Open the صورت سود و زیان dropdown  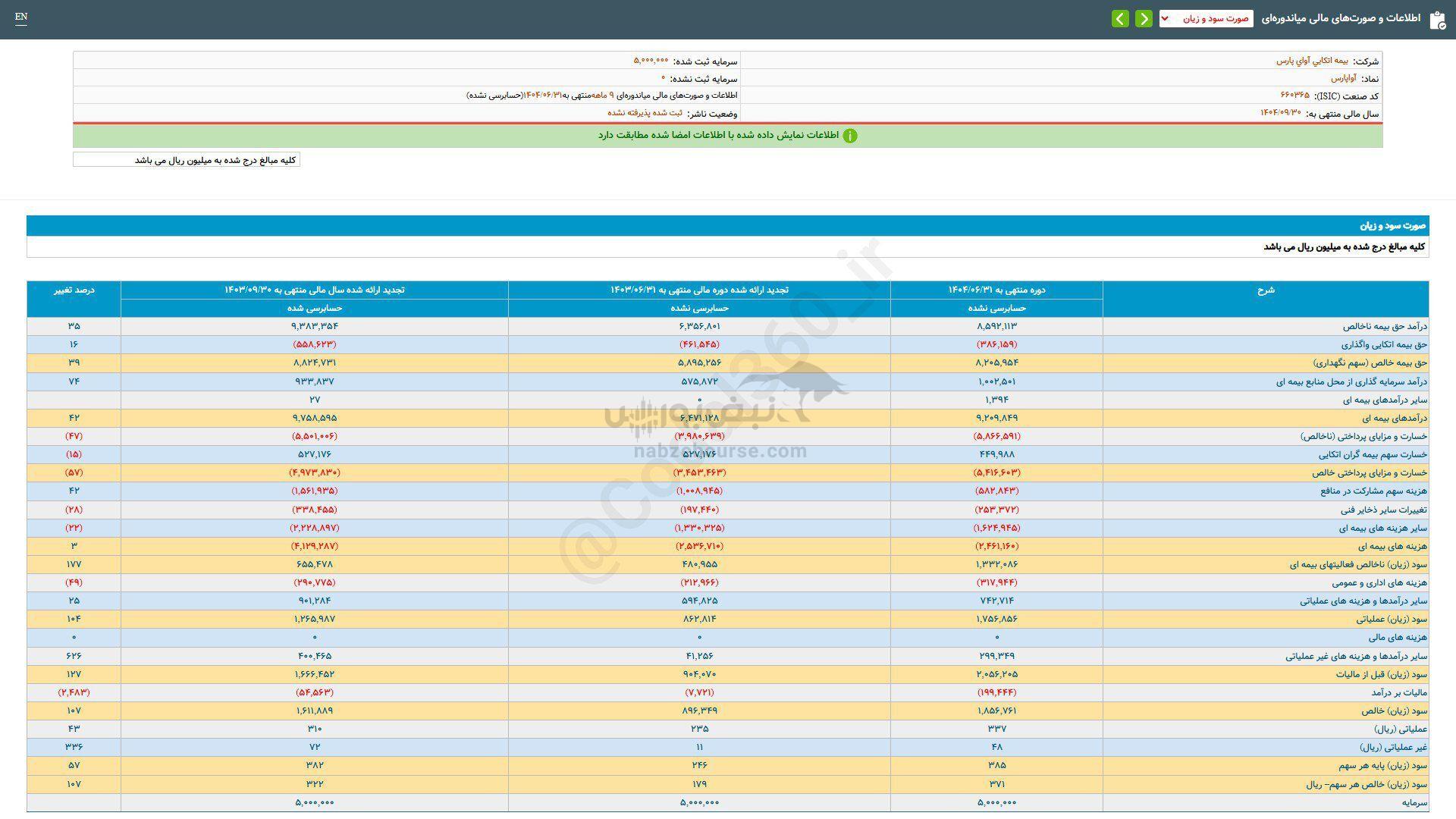coord(1206,19)
